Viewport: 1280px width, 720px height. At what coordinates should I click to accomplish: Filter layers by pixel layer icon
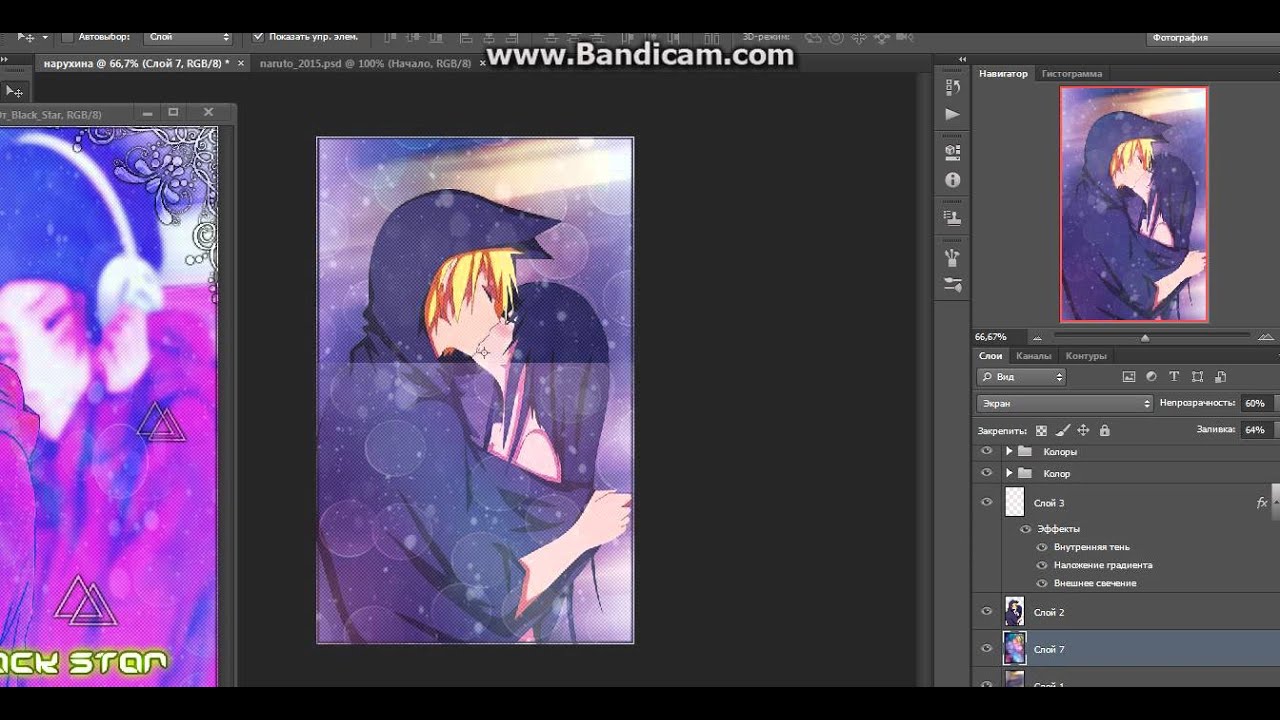point(1129,377)
